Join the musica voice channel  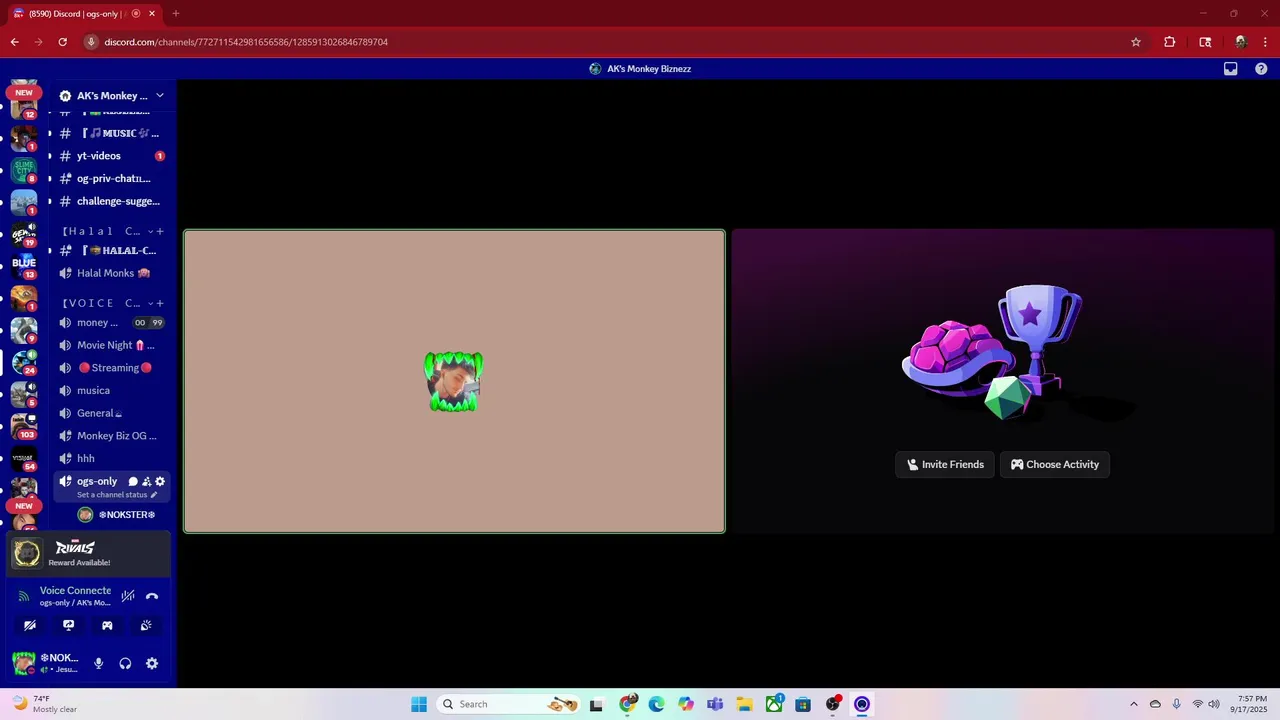click(111, 390)
